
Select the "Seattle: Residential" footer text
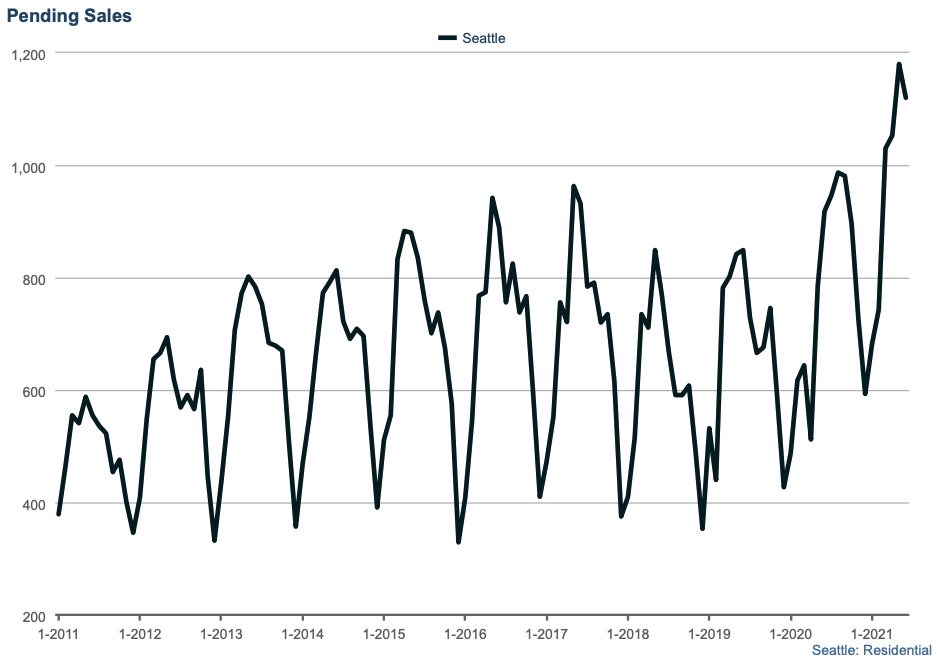(871, 650)
